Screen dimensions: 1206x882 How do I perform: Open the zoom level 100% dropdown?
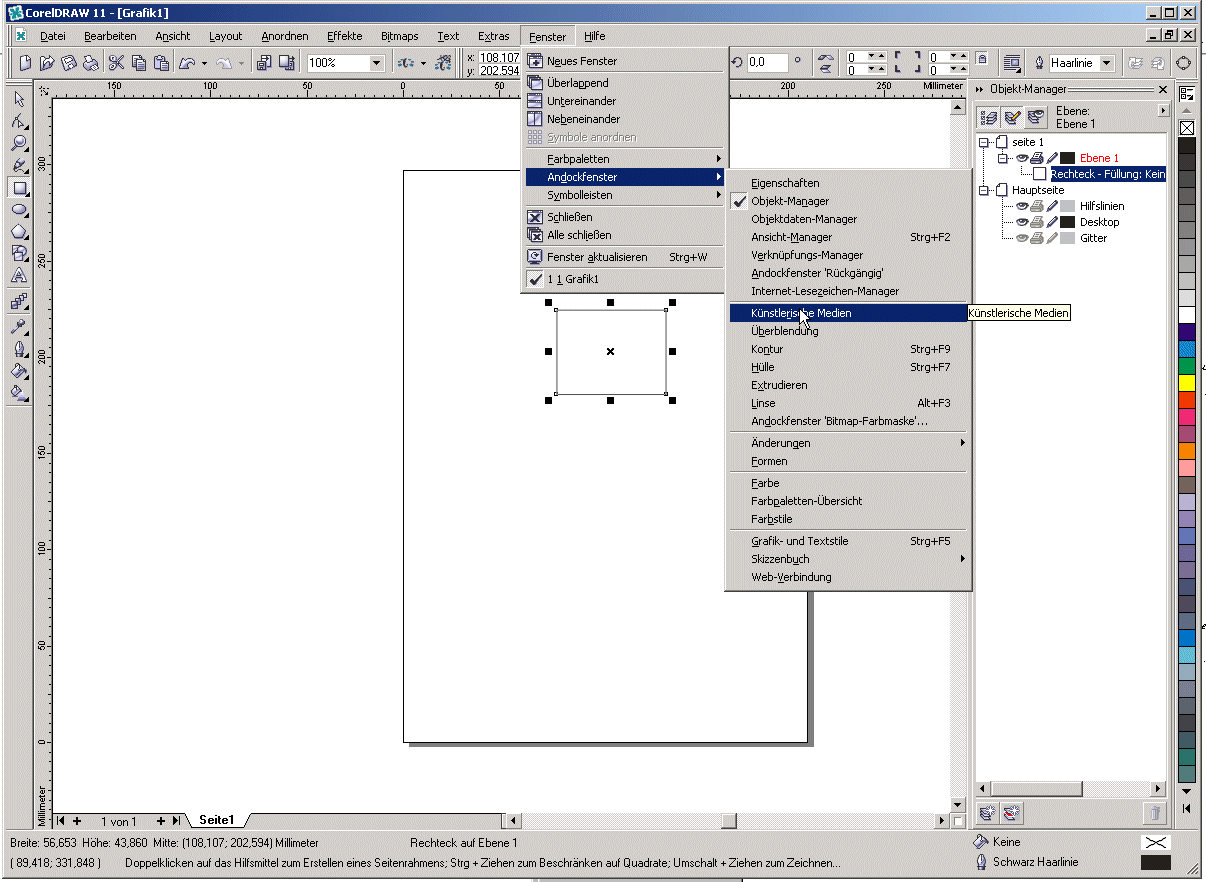pyautogui.click(x=376, y=63)
